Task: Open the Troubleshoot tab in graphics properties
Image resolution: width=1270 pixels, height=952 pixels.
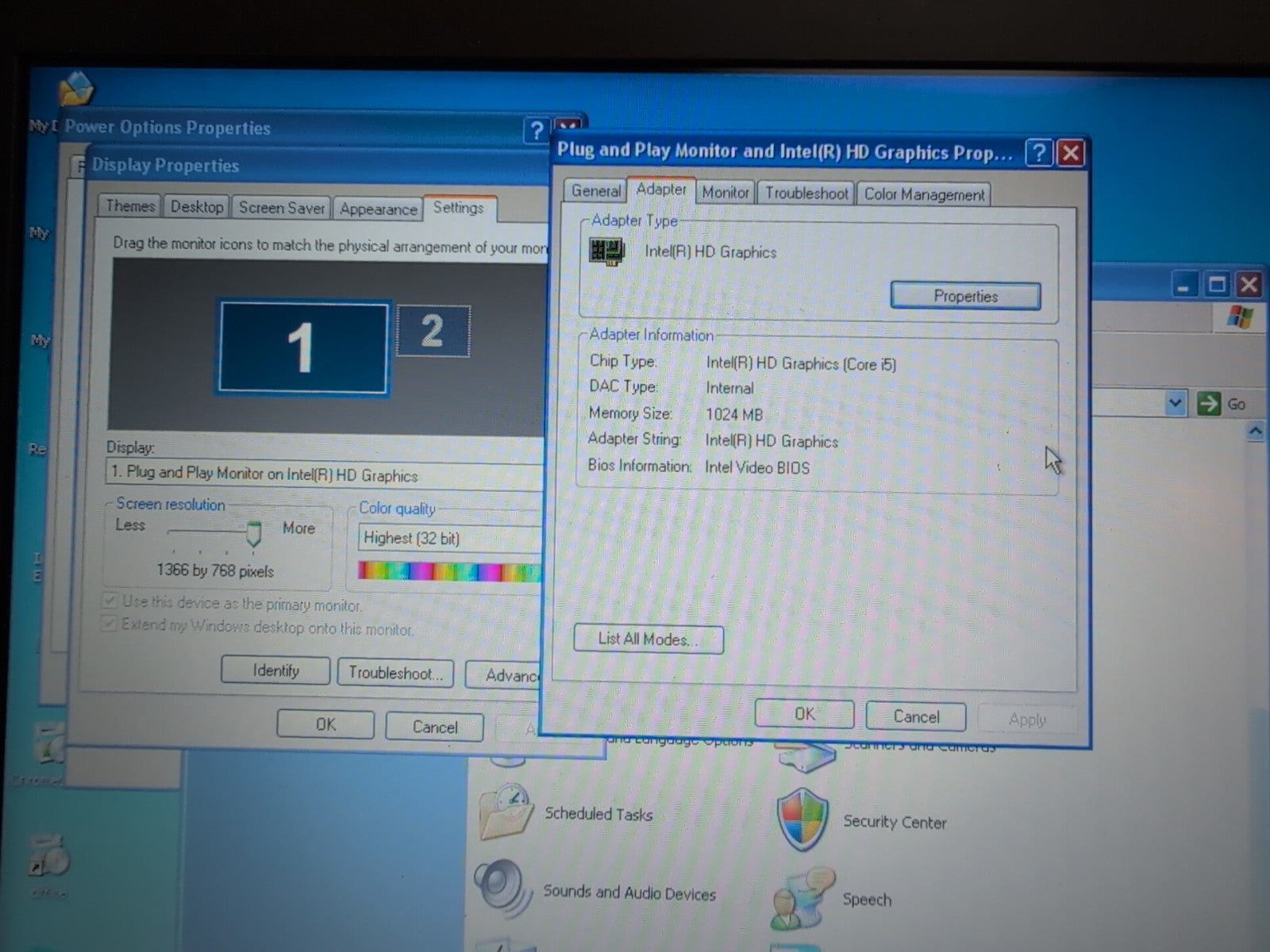Action: (806, 194)
